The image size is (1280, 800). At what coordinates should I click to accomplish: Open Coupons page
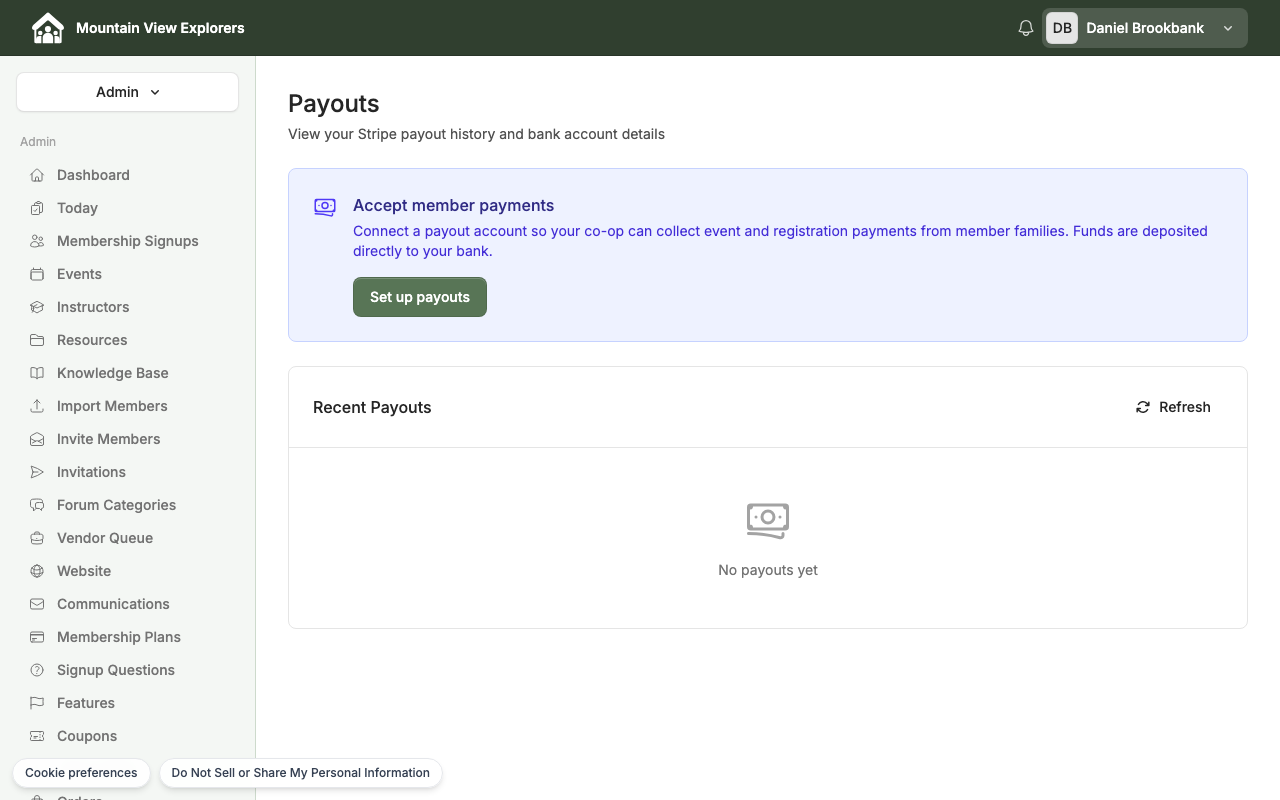(x=87, y=736)
